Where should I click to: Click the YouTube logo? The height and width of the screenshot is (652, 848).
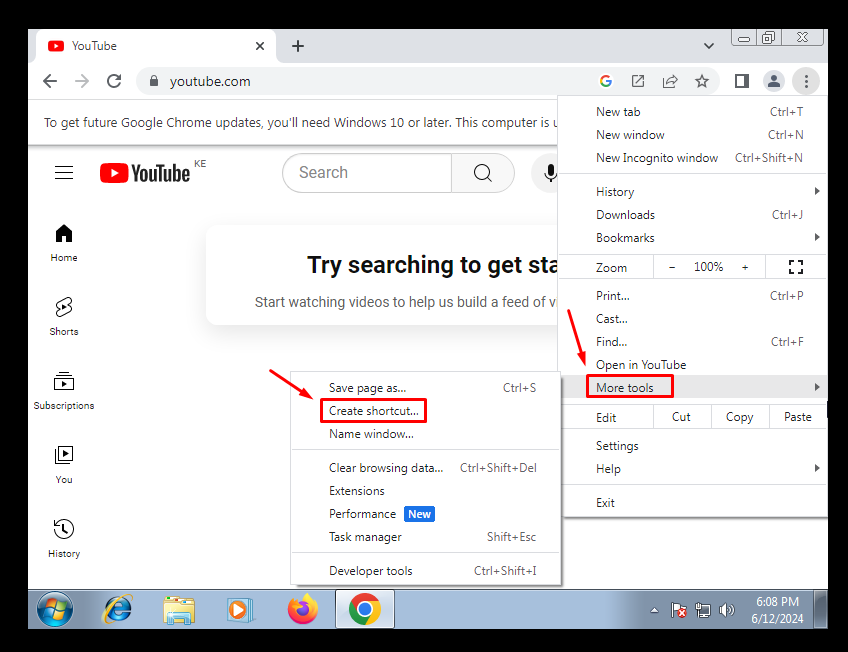(145, 173)
